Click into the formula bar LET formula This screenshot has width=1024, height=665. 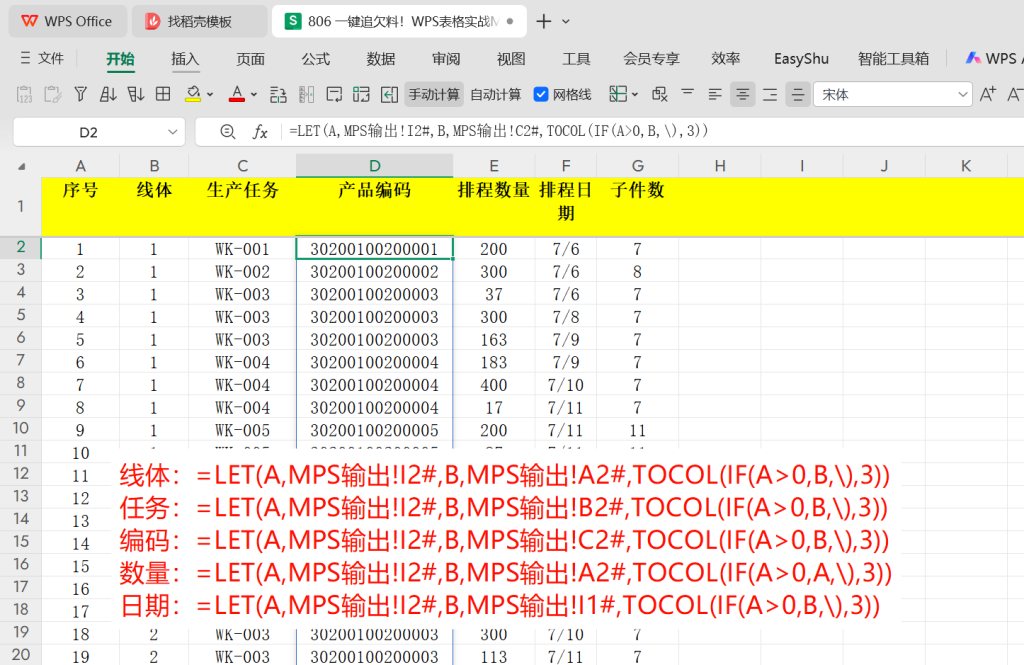pos(499,131)
